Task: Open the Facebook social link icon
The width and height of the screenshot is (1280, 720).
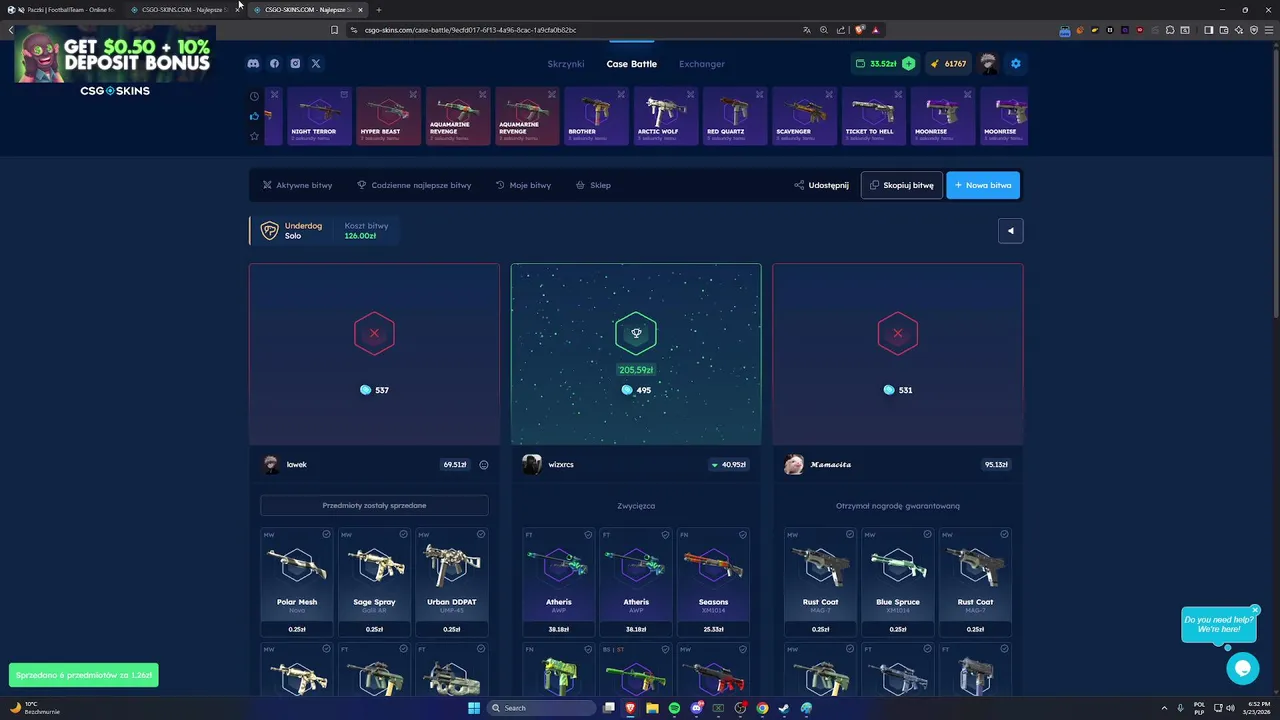Action: 274,64
